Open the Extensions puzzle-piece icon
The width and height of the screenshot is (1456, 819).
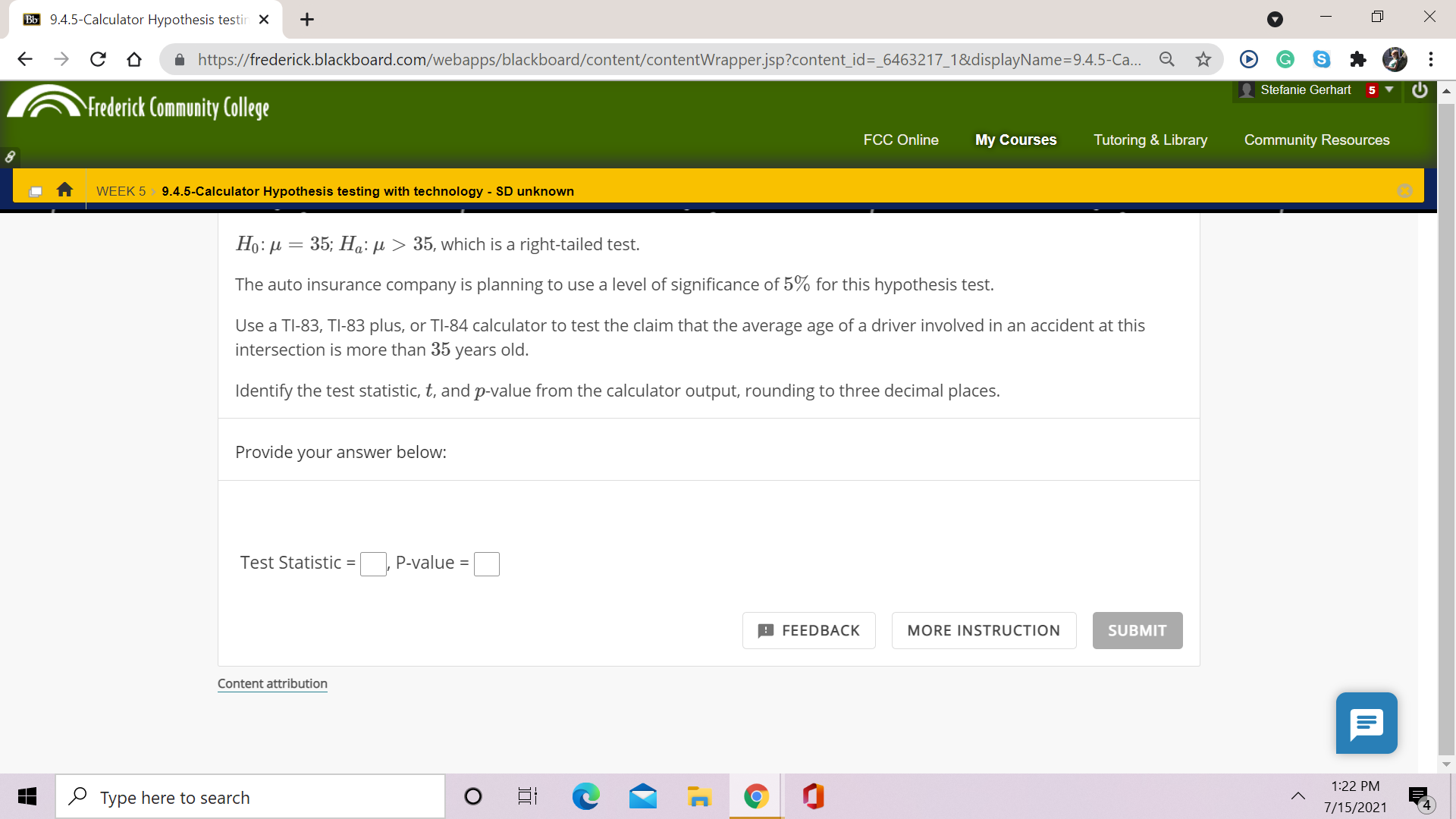pos(1358,59)
